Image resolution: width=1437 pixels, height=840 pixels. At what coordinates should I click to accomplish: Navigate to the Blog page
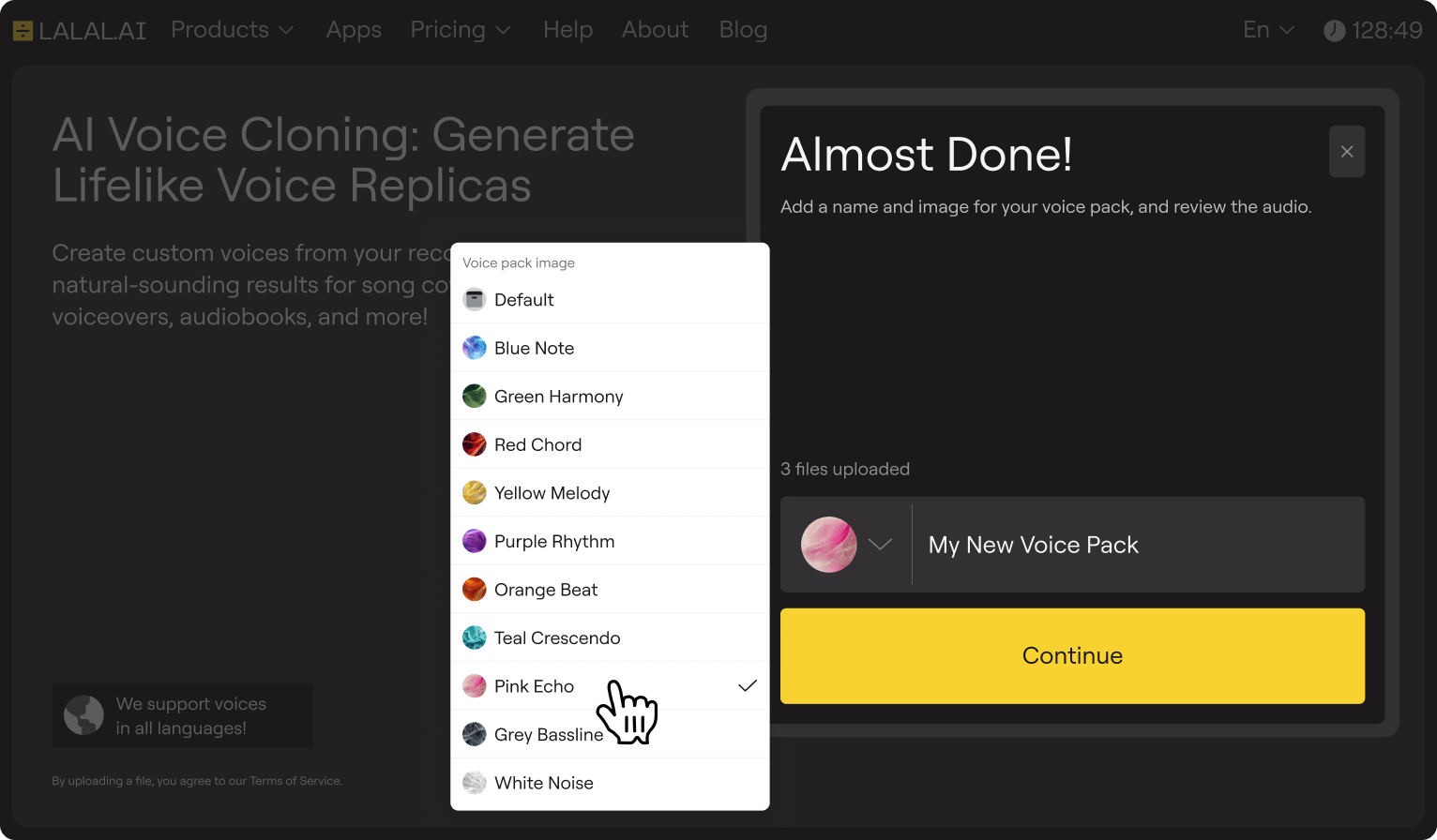point(743,29)
